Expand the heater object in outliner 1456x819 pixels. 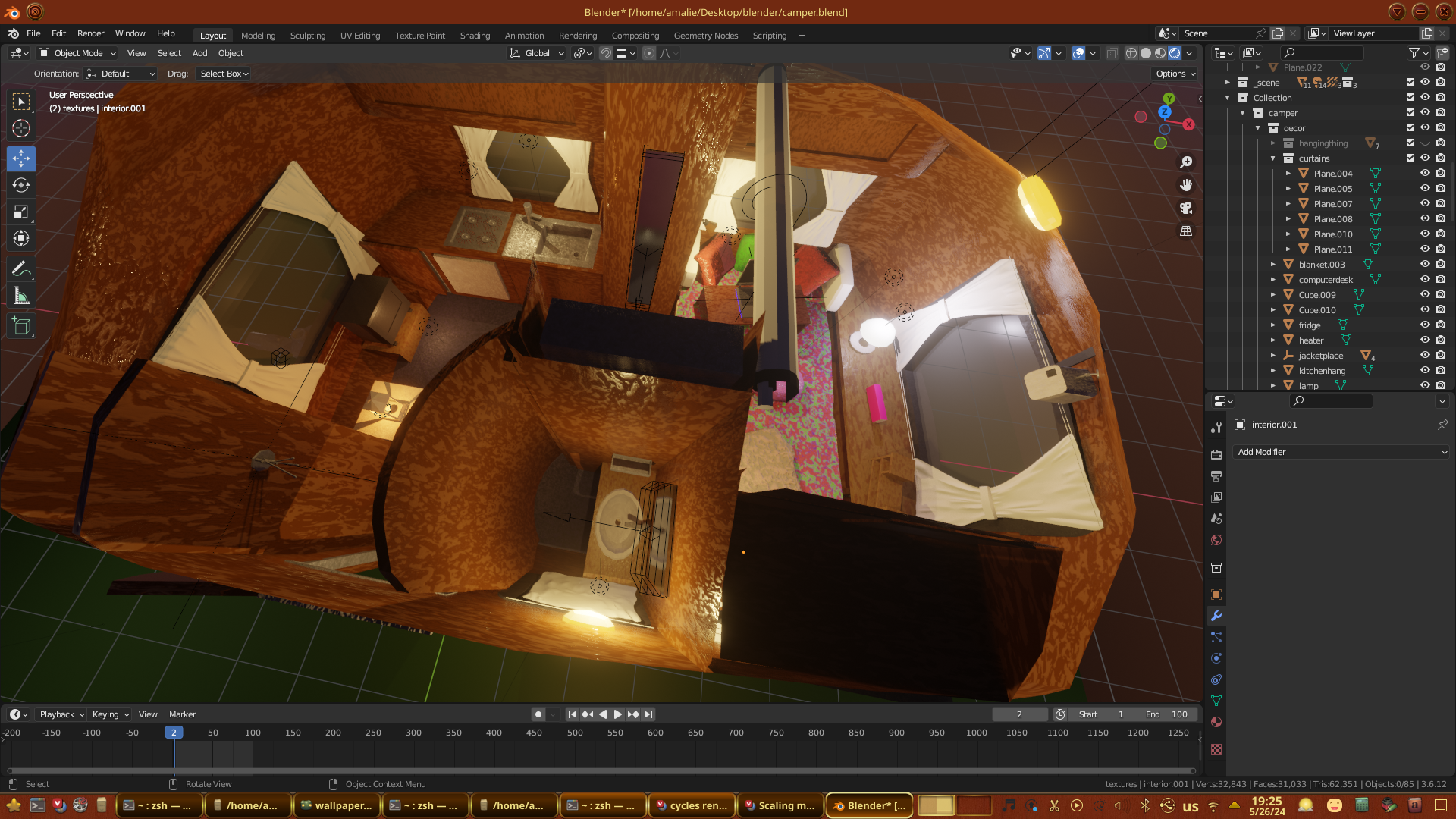point(1273,340)
